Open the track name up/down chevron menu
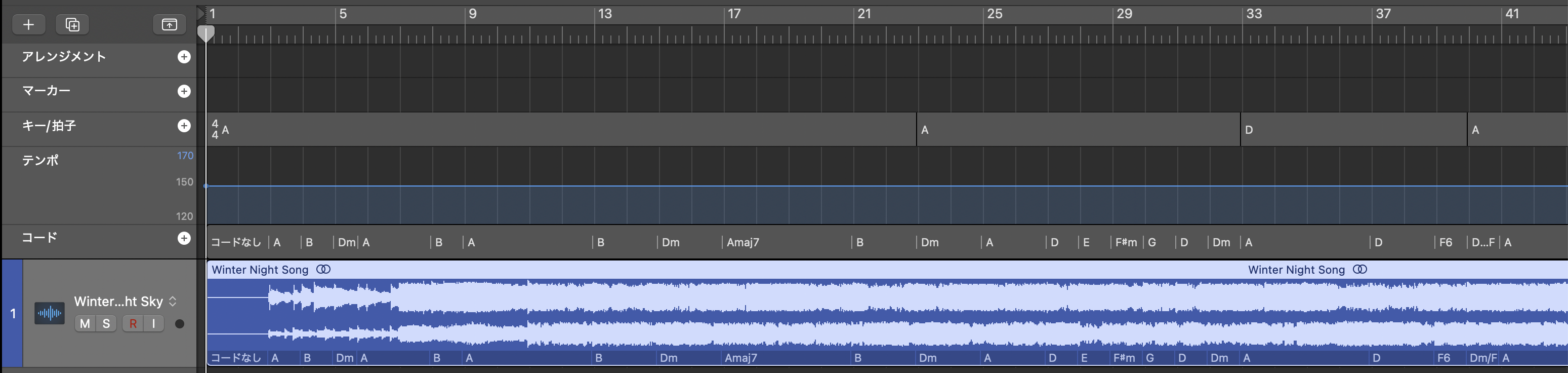1568x373 pixels. 173,302
